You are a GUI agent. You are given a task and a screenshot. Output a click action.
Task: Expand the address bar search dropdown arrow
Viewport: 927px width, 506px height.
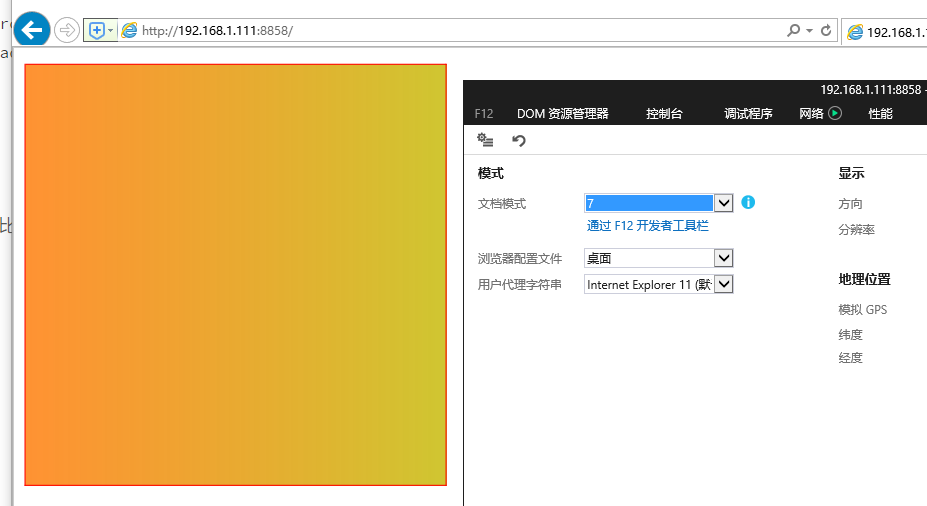point(809,30)
